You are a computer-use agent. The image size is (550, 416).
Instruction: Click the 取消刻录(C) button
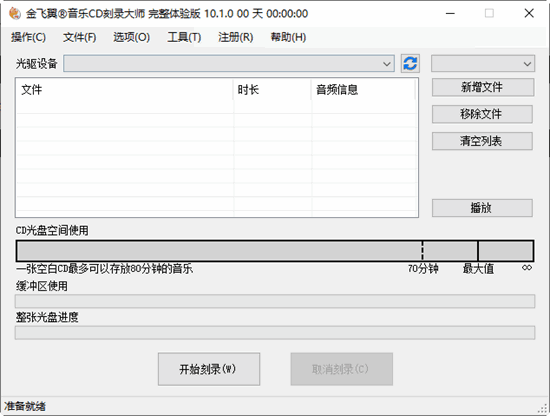click(x=341, y=369)
